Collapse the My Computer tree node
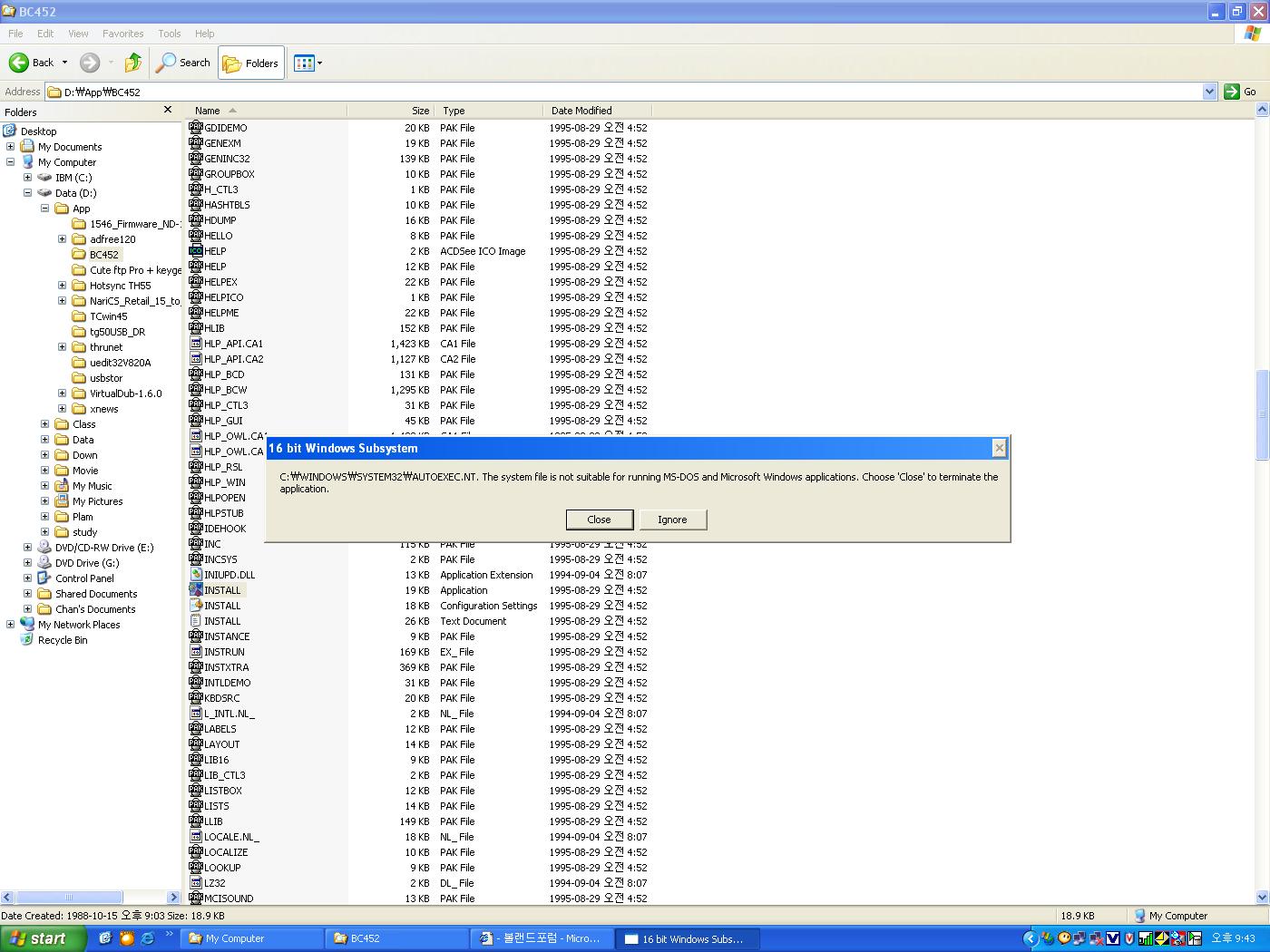1270x952 pixels. pos(11,162)
